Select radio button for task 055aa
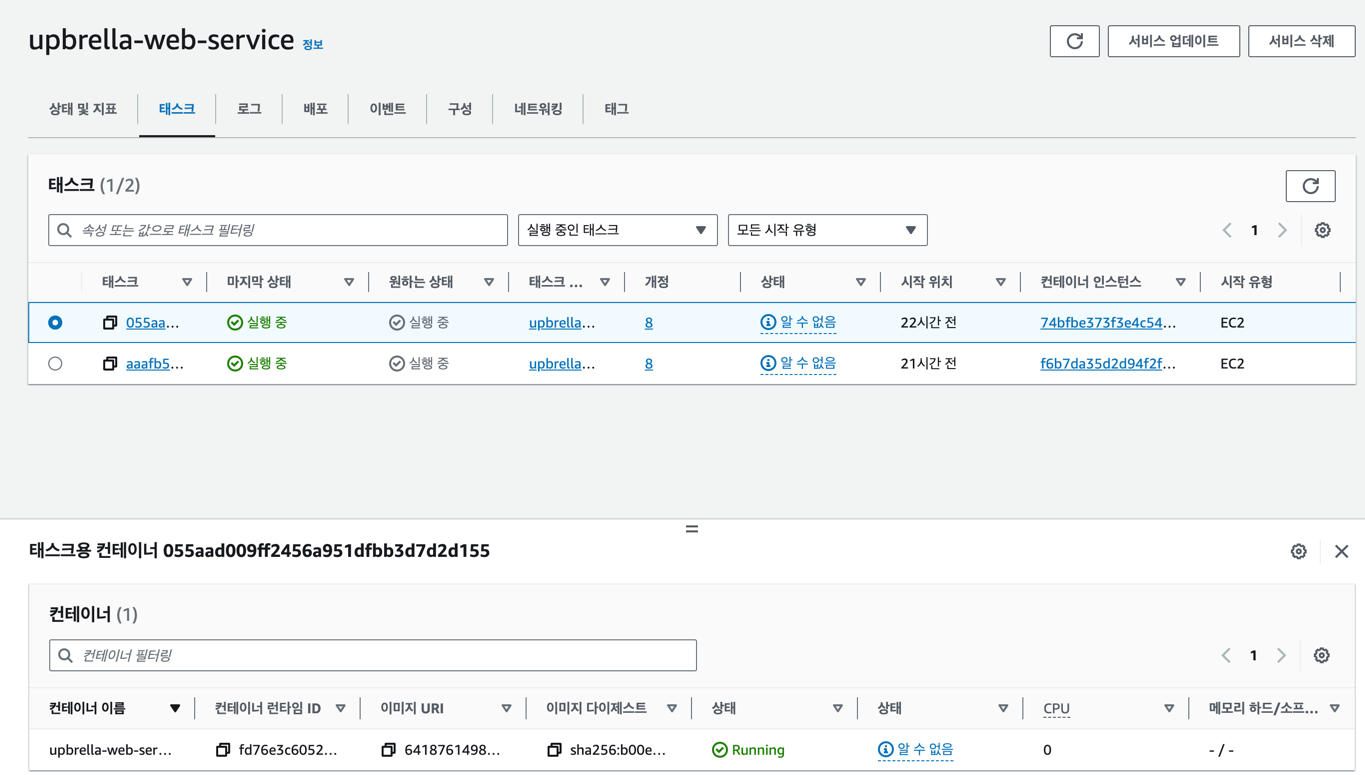 pyautogui.click(x=55, y=323)
